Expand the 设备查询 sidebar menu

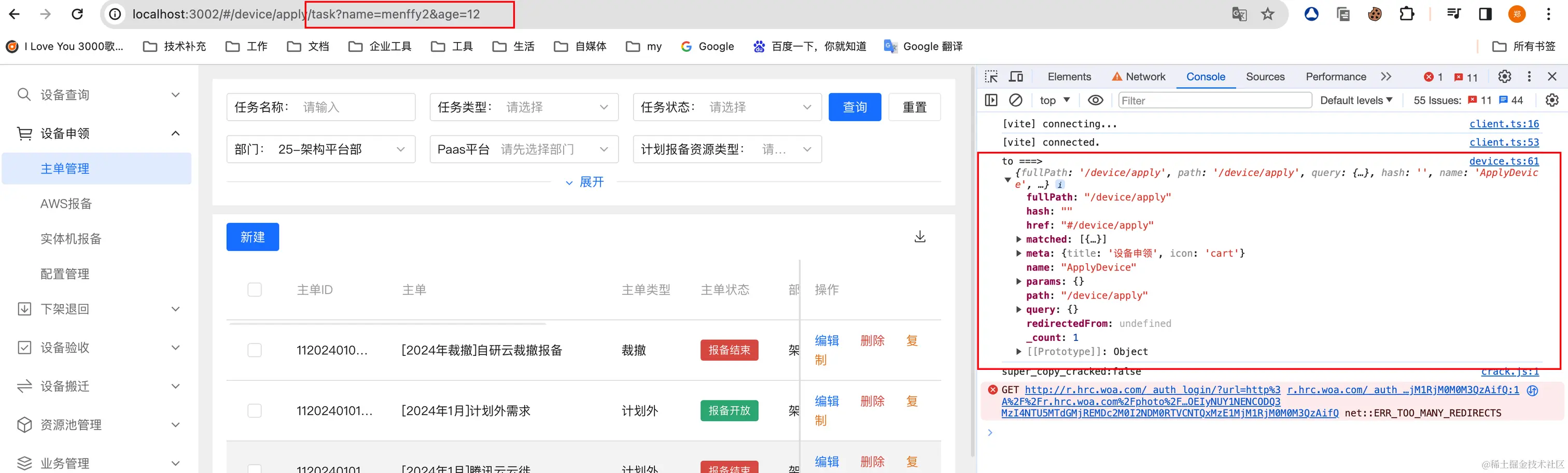176,95
